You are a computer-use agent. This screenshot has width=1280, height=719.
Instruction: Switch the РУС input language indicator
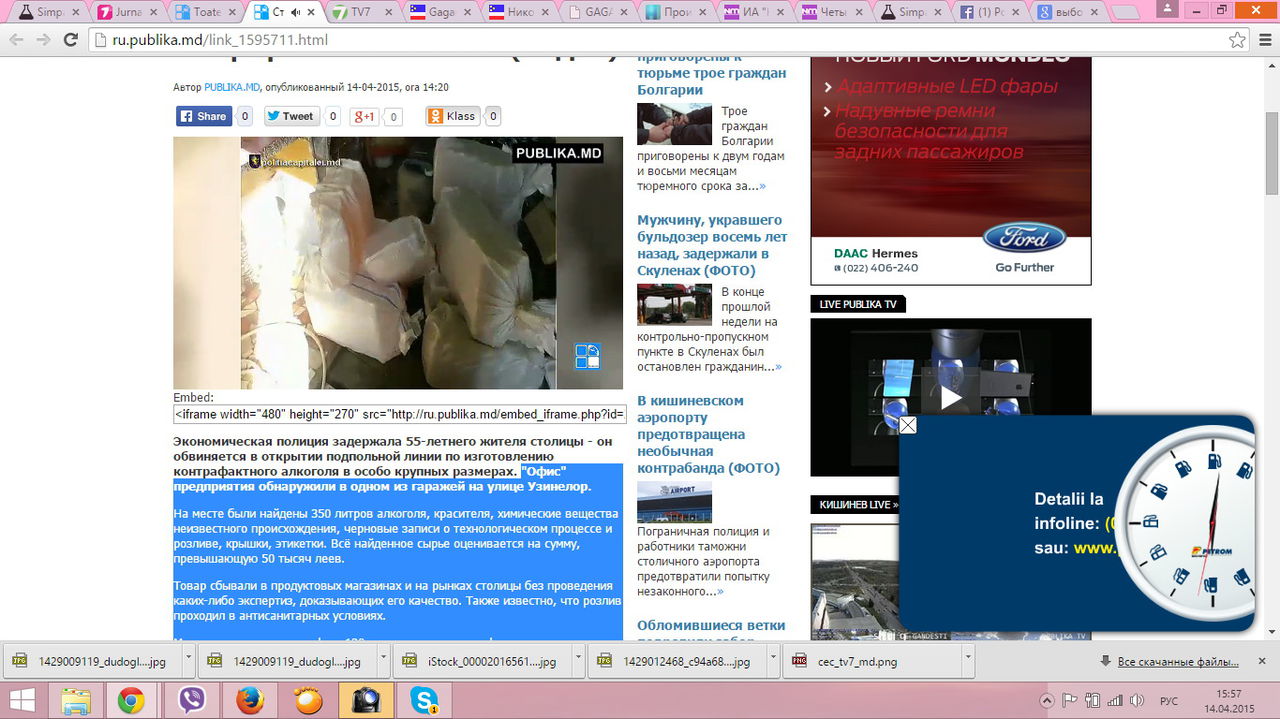click(x=1168, y=701)
